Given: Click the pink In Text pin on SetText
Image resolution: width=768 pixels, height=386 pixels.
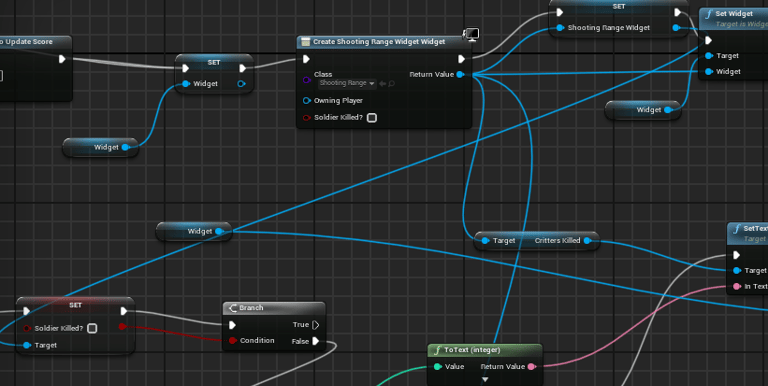Looking at the screenshot, I should [737, 287].
